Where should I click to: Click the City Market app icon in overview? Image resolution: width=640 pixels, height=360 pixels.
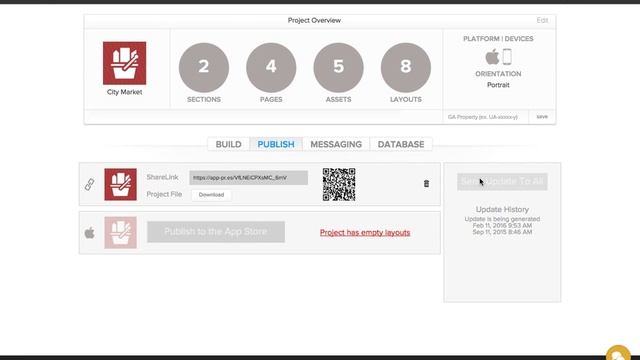point(124,63)
